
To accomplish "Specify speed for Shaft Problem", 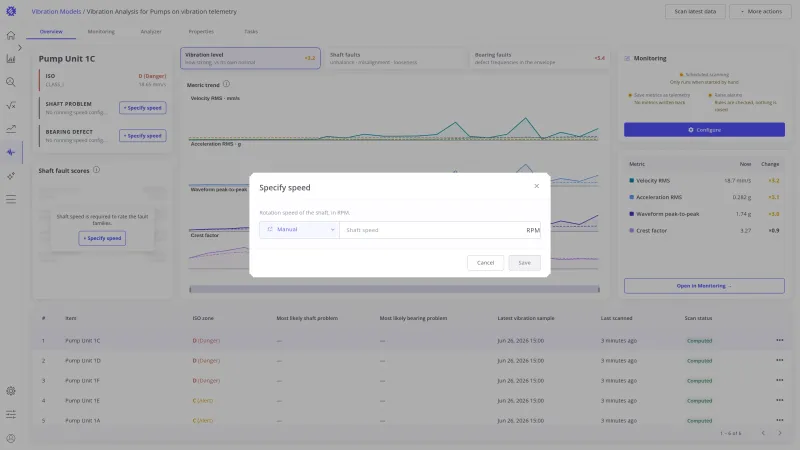I will (x=143, y=108).
